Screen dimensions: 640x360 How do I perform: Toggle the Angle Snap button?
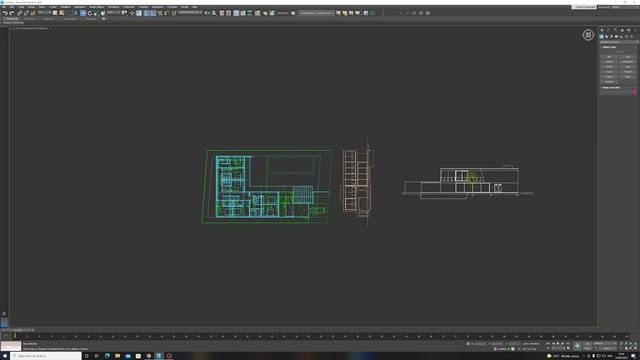[153, 13]
